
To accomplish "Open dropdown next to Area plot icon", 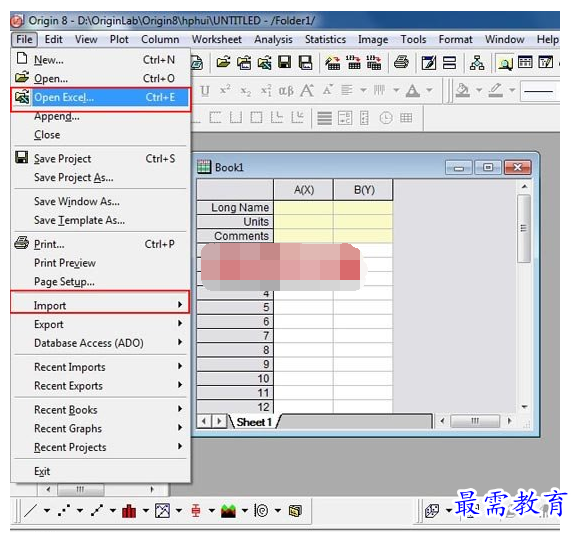I will point(245,510).
